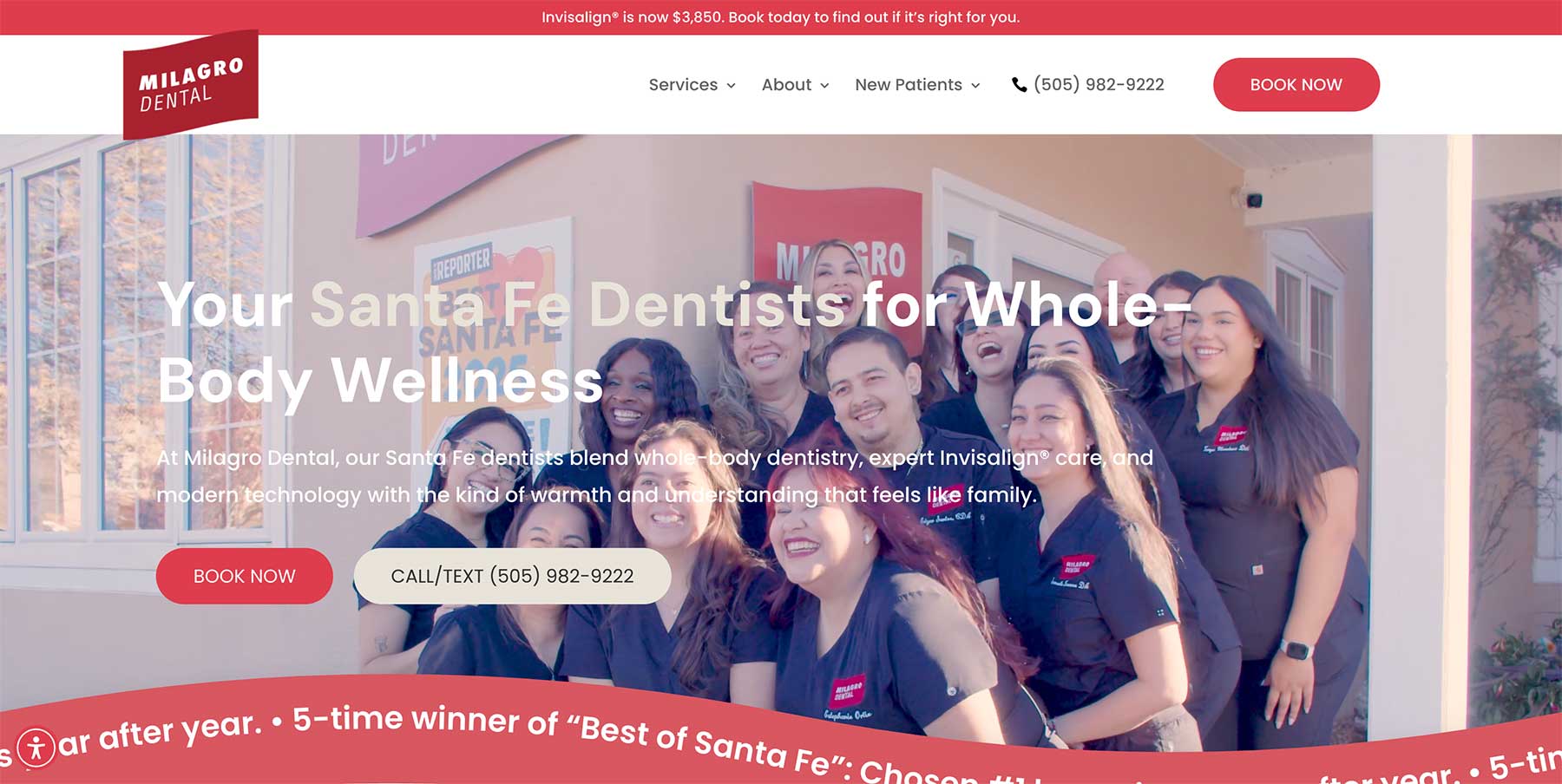The width and height of the screenshot is (1562, 784).
Task: Expand the About chevron arrow
Action: pos(824,85)
